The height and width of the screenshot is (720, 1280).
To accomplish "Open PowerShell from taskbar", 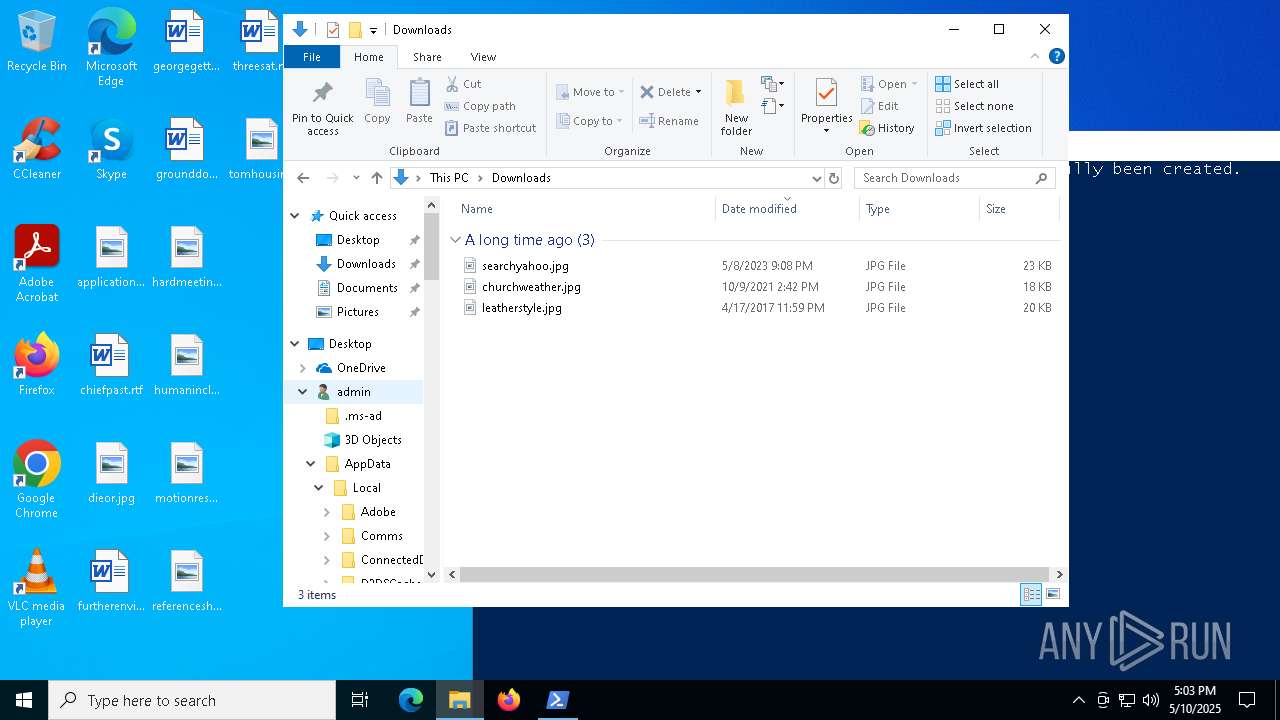I will (x=557, y=700).
